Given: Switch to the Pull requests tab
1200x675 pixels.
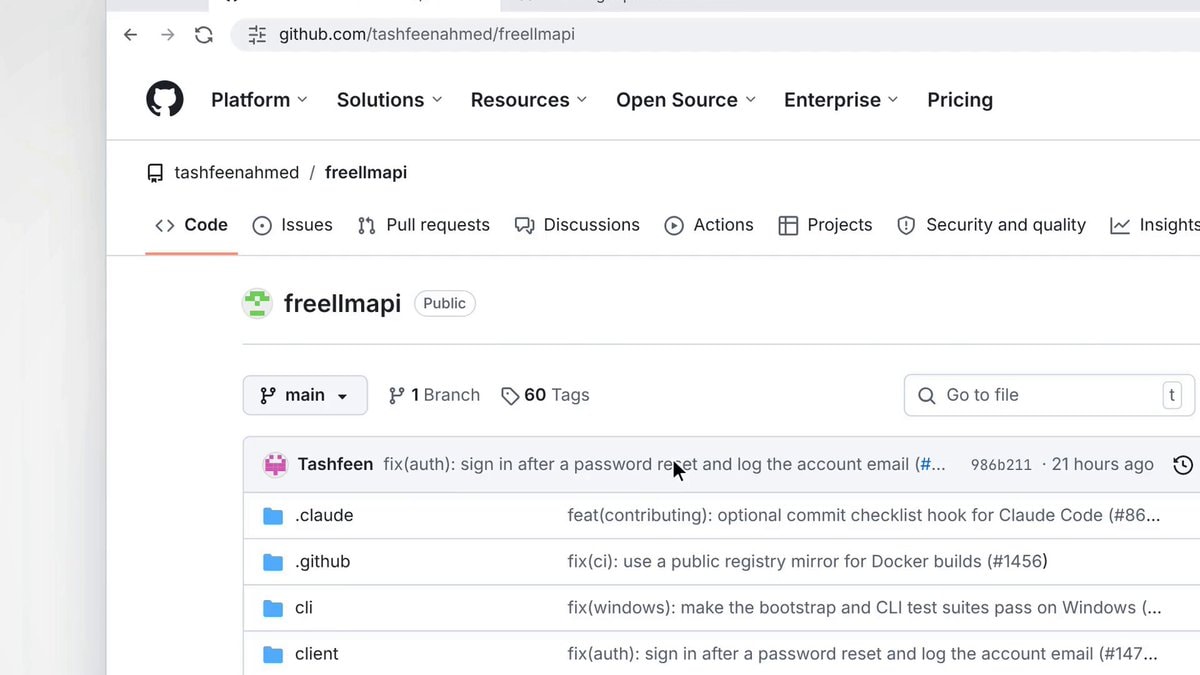Looking at the screenshot, I should click(x=423, y=225).
